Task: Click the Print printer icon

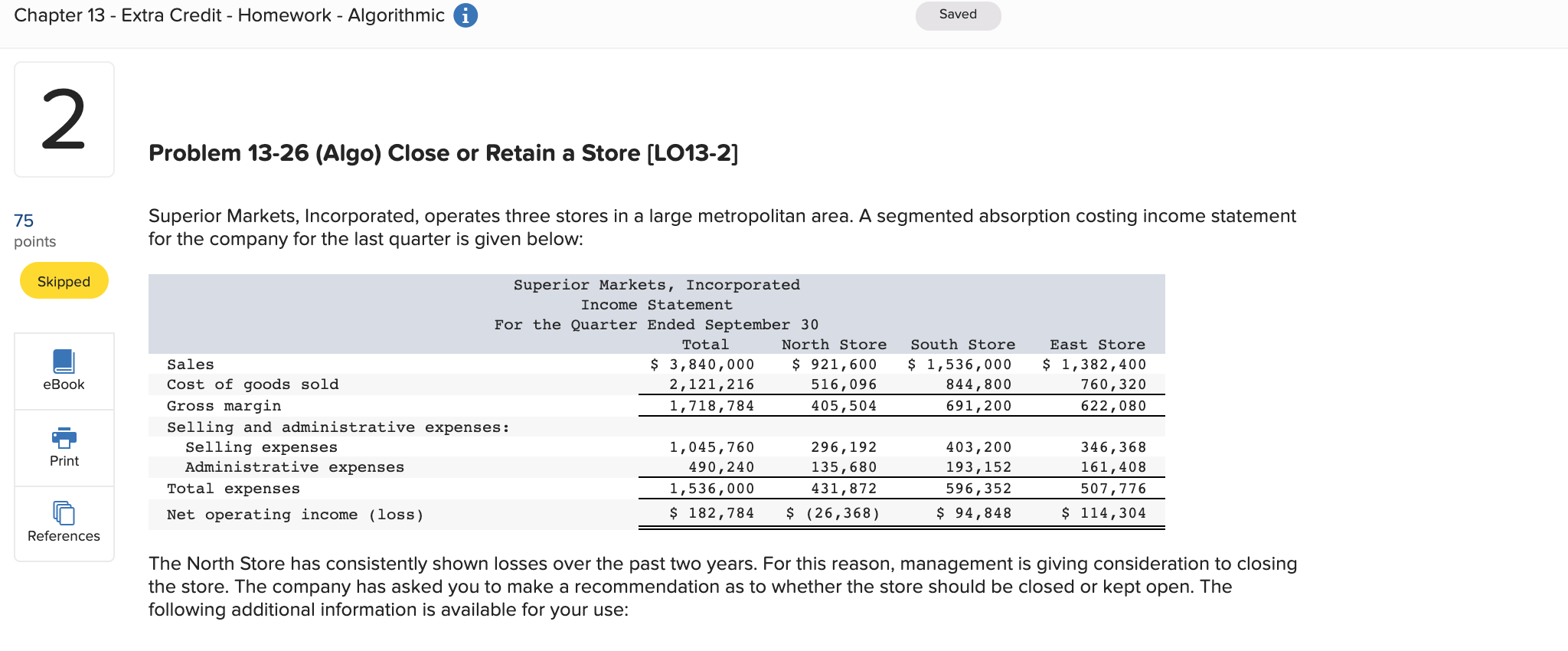Action: [x=64, y=437]
